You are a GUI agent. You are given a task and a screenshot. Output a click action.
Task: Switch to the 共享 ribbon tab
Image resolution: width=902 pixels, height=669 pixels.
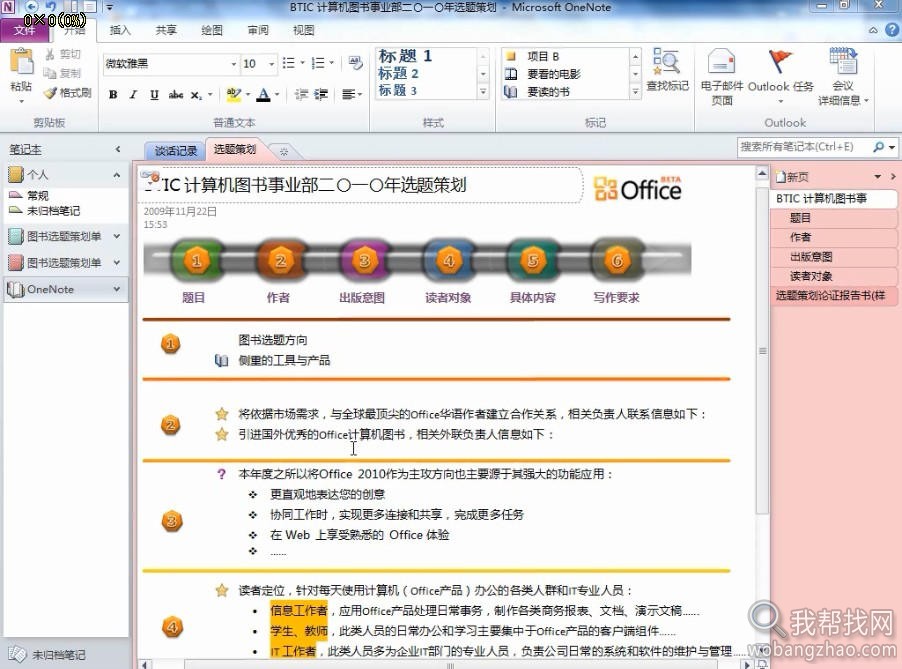click(166, 30)
